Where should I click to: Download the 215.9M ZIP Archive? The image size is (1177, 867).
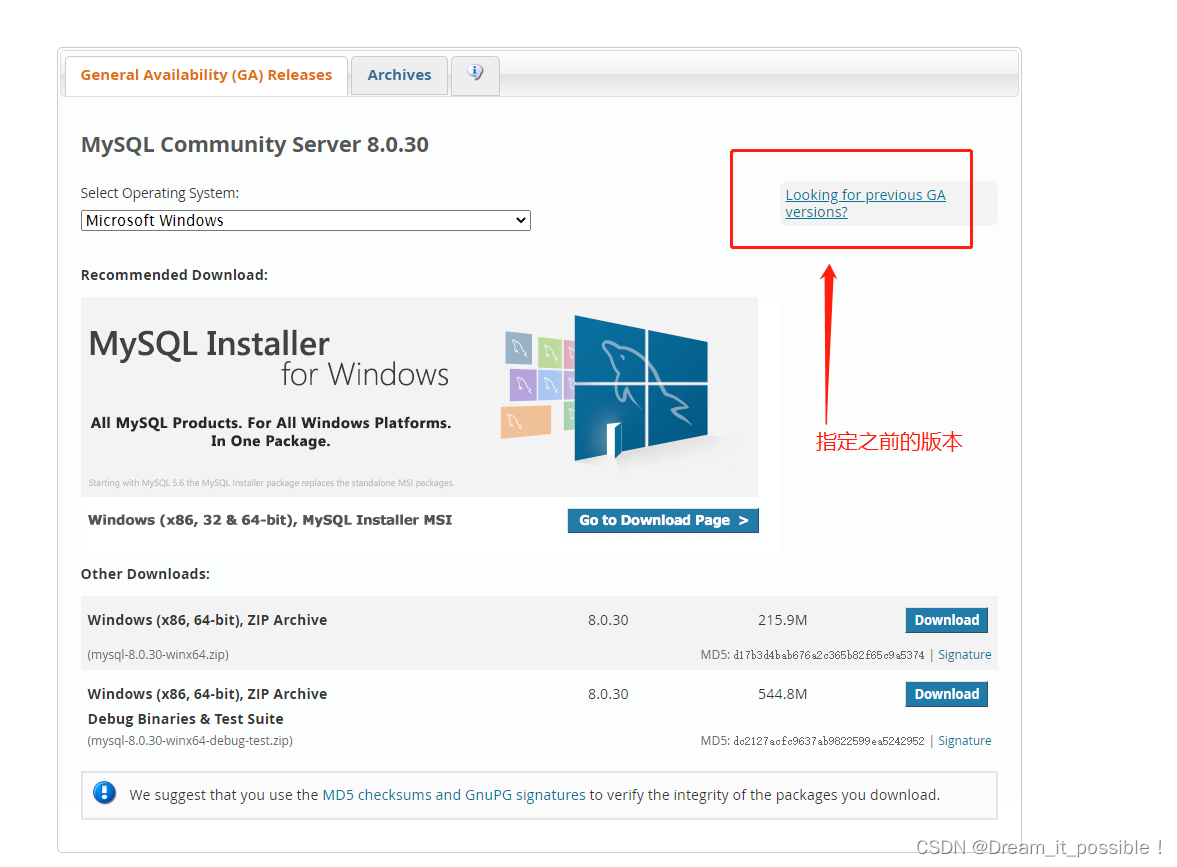point(947,620)
